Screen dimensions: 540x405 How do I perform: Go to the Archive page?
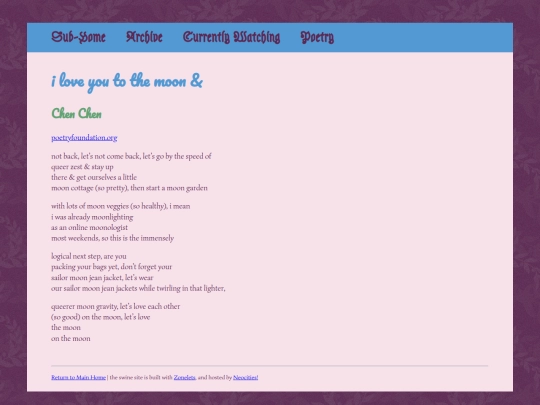tap(144, 37)
